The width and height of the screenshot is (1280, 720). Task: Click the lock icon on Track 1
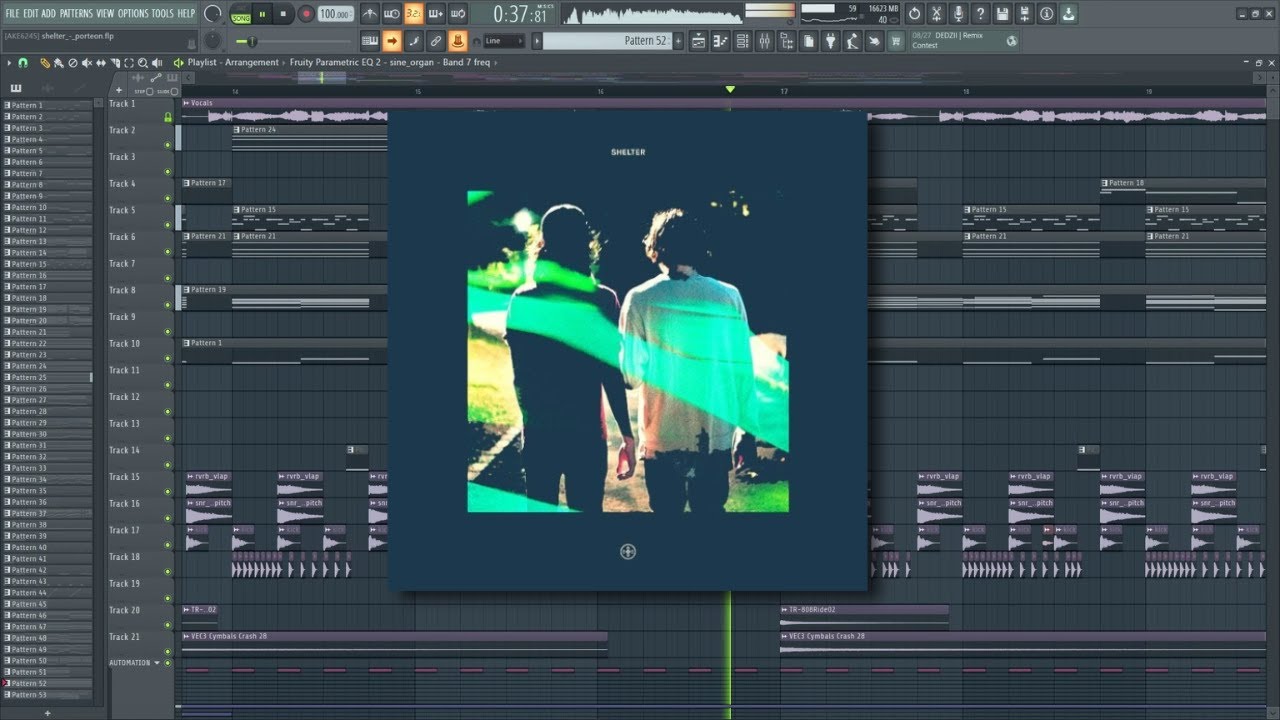pyautogui.click(x=168, y=117)
